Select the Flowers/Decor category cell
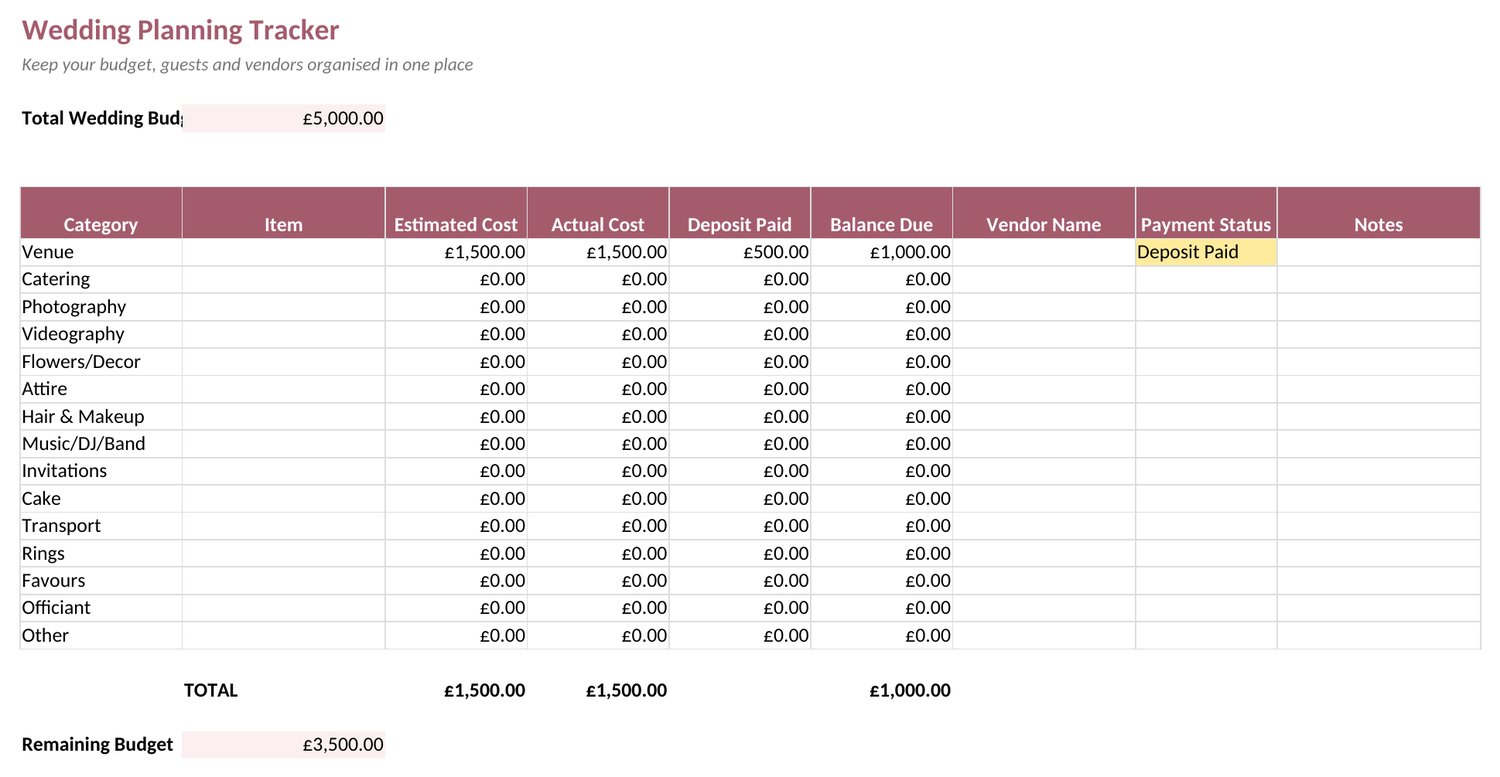1500x777 pixels. point(101,362)
